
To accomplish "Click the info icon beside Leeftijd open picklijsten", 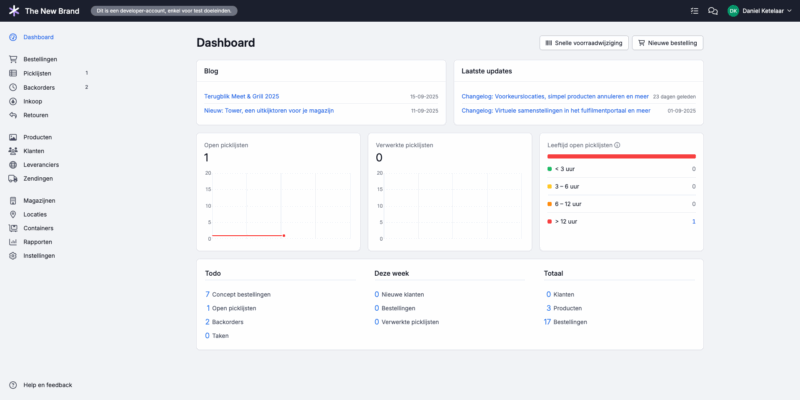I will [617, 145].
